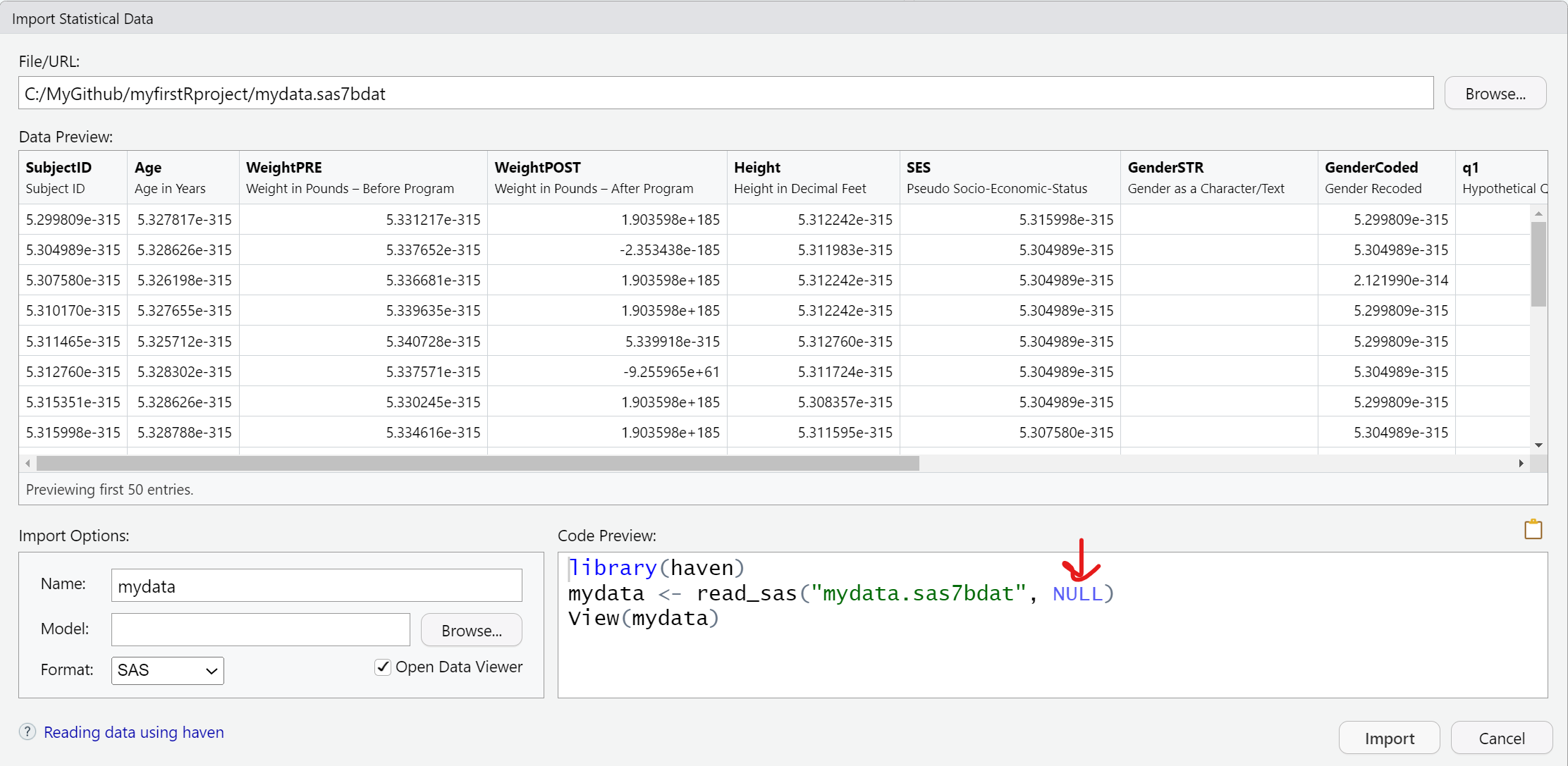Edit the Name field containing mydata
This screenshot has width=1568, height=766.
[x=317, y=586]
